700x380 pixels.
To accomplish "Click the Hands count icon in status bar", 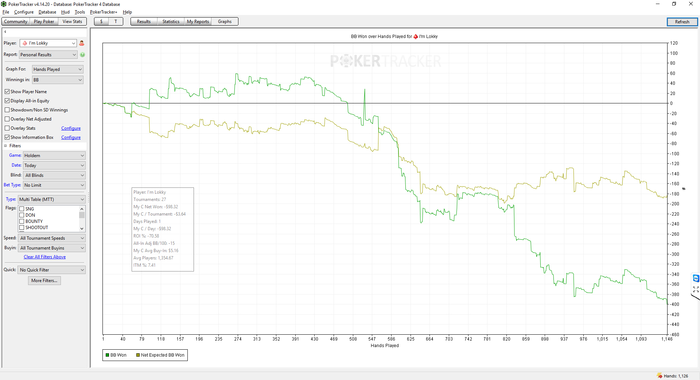I will pyautogui.click(x=659, y=376).
